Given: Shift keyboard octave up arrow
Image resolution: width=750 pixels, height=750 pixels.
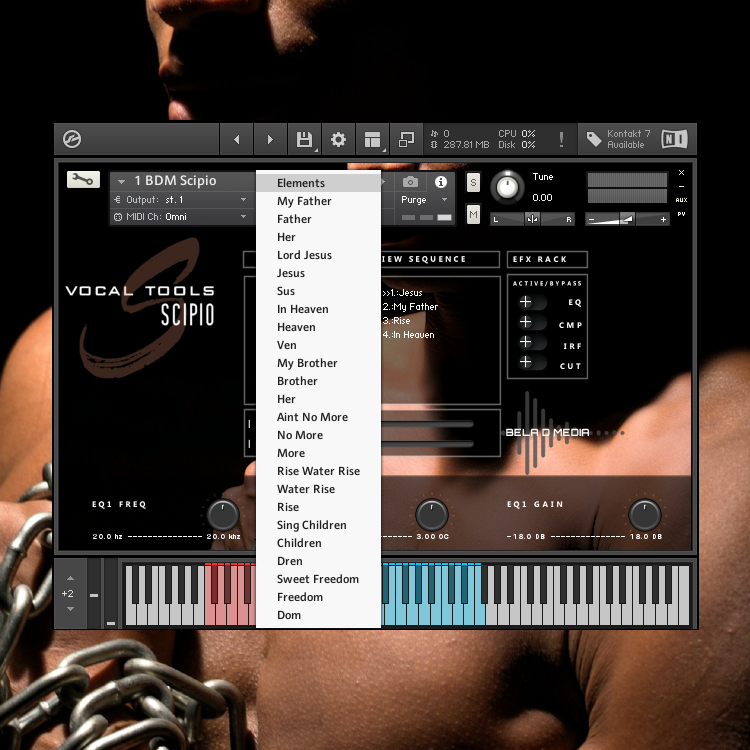Looking at the screenshot, I should click(70, 578).
